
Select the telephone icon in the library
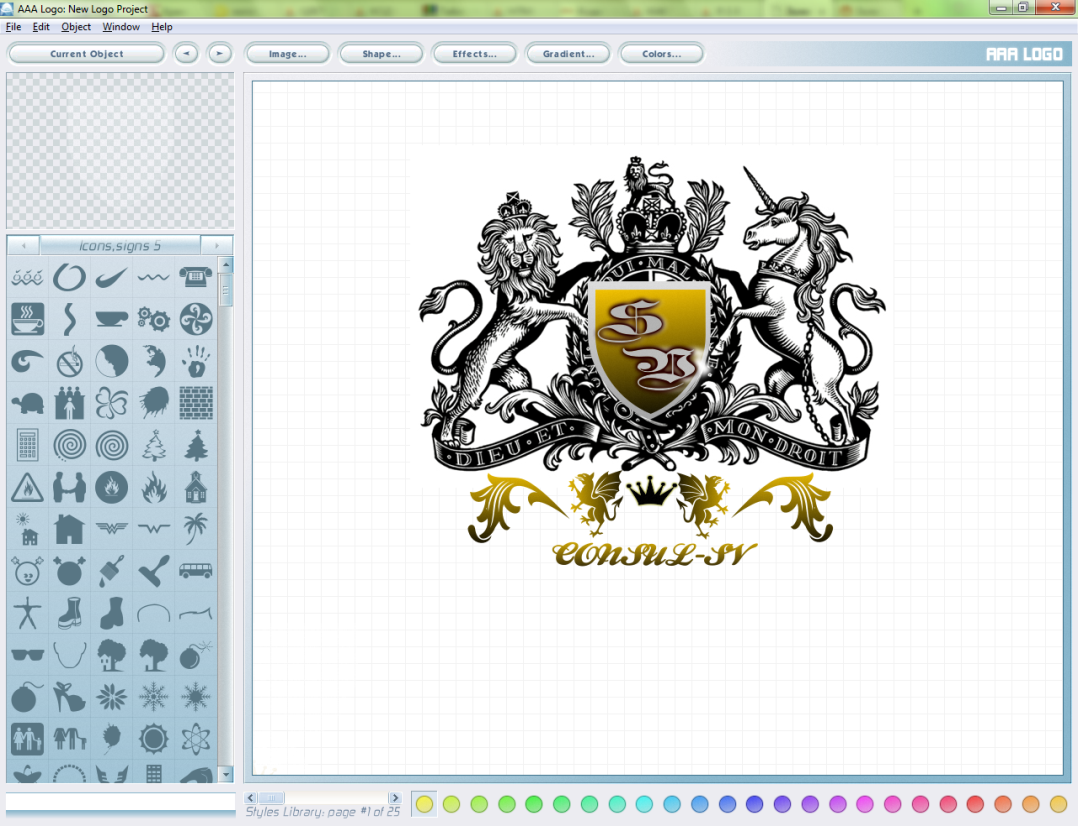point(196,277)
